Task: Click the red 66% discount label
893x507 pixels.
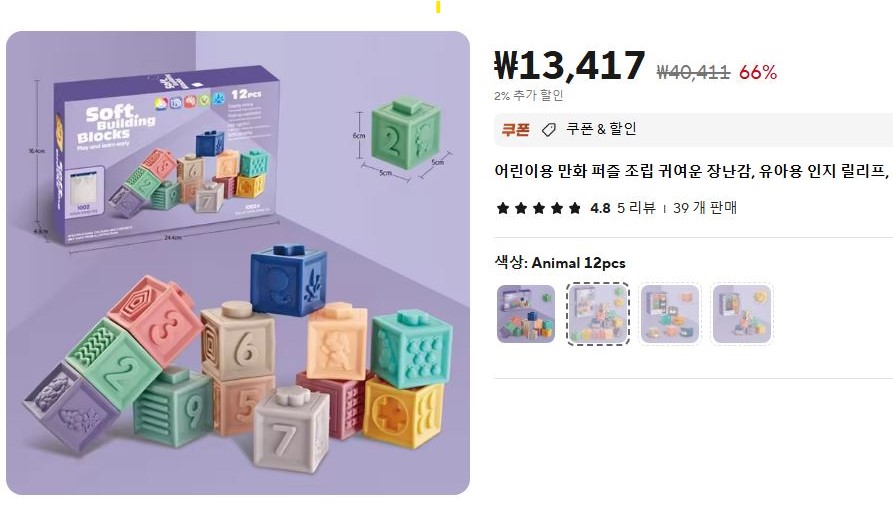Action: [x=758, y=72]
